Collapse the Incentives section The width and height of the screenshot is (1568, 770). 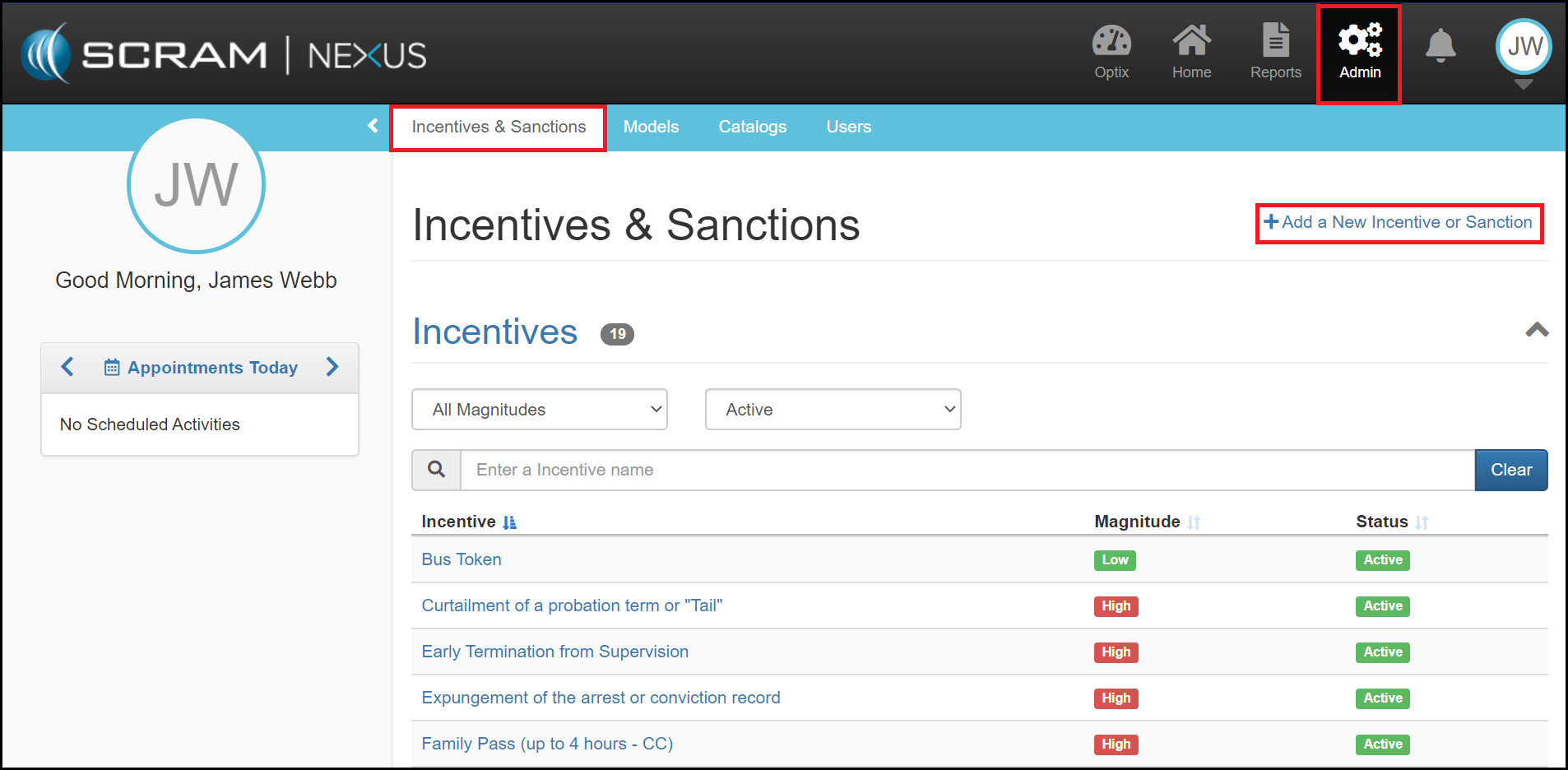click(1537, 331)
